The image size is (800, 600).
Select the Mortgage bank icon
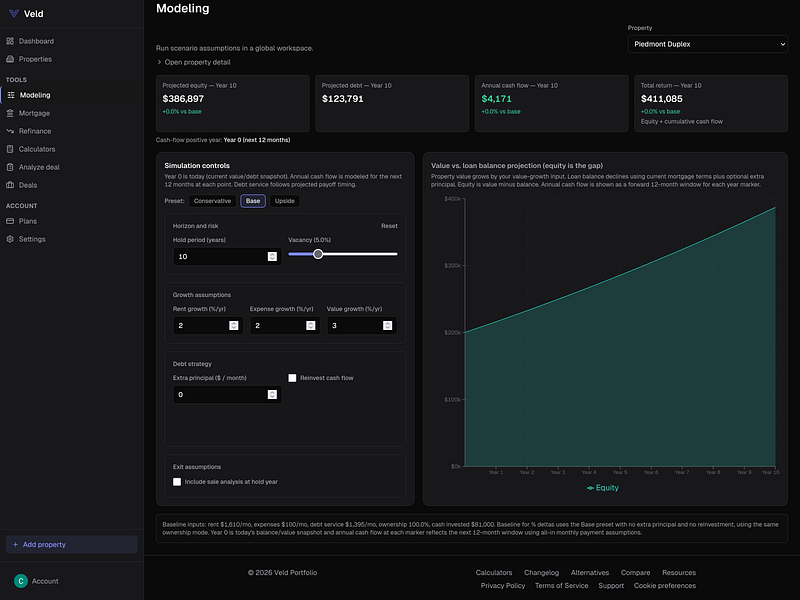(x=10, y=113)
